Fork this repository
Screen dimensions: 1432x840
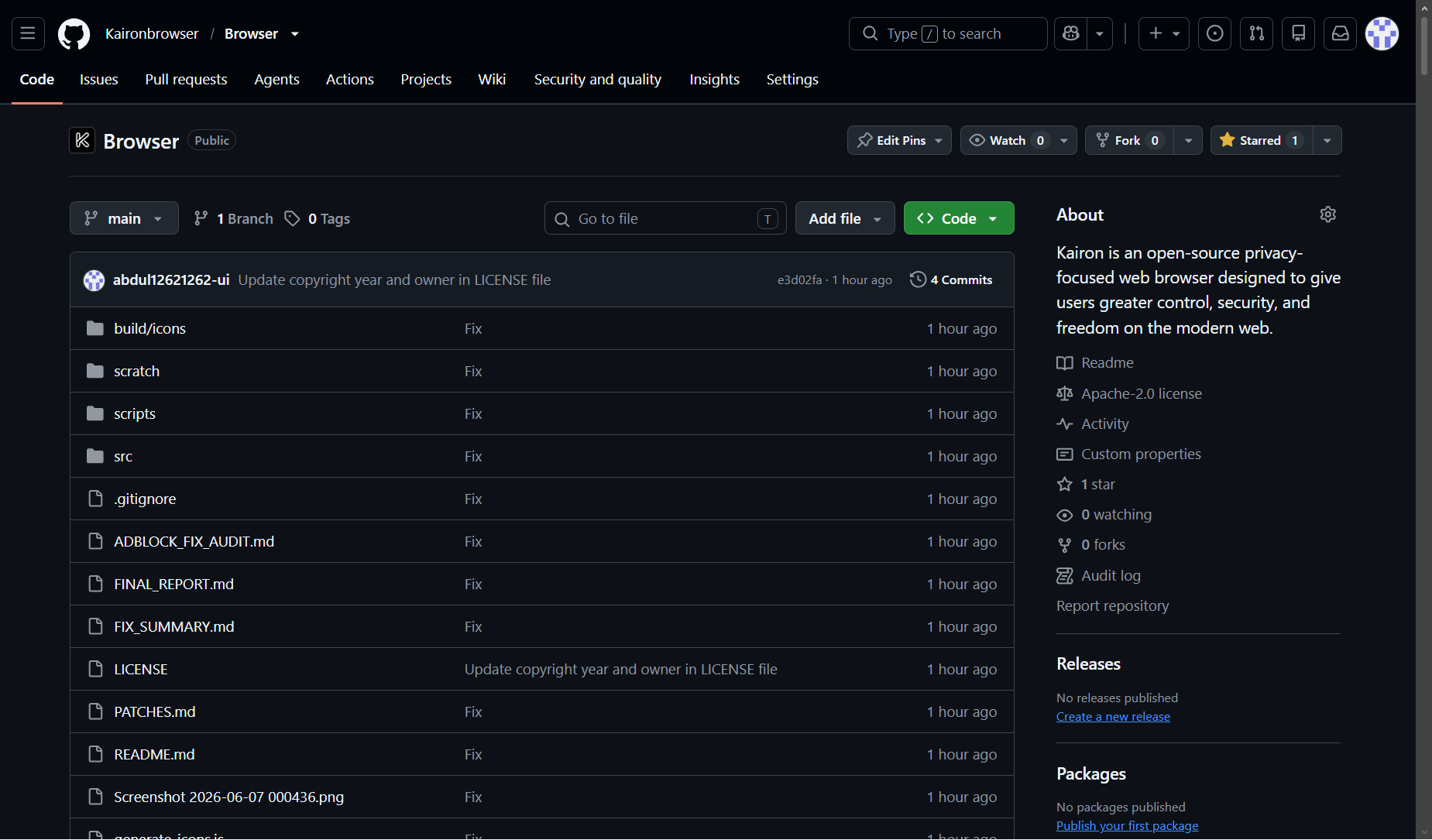point(1129,140)
